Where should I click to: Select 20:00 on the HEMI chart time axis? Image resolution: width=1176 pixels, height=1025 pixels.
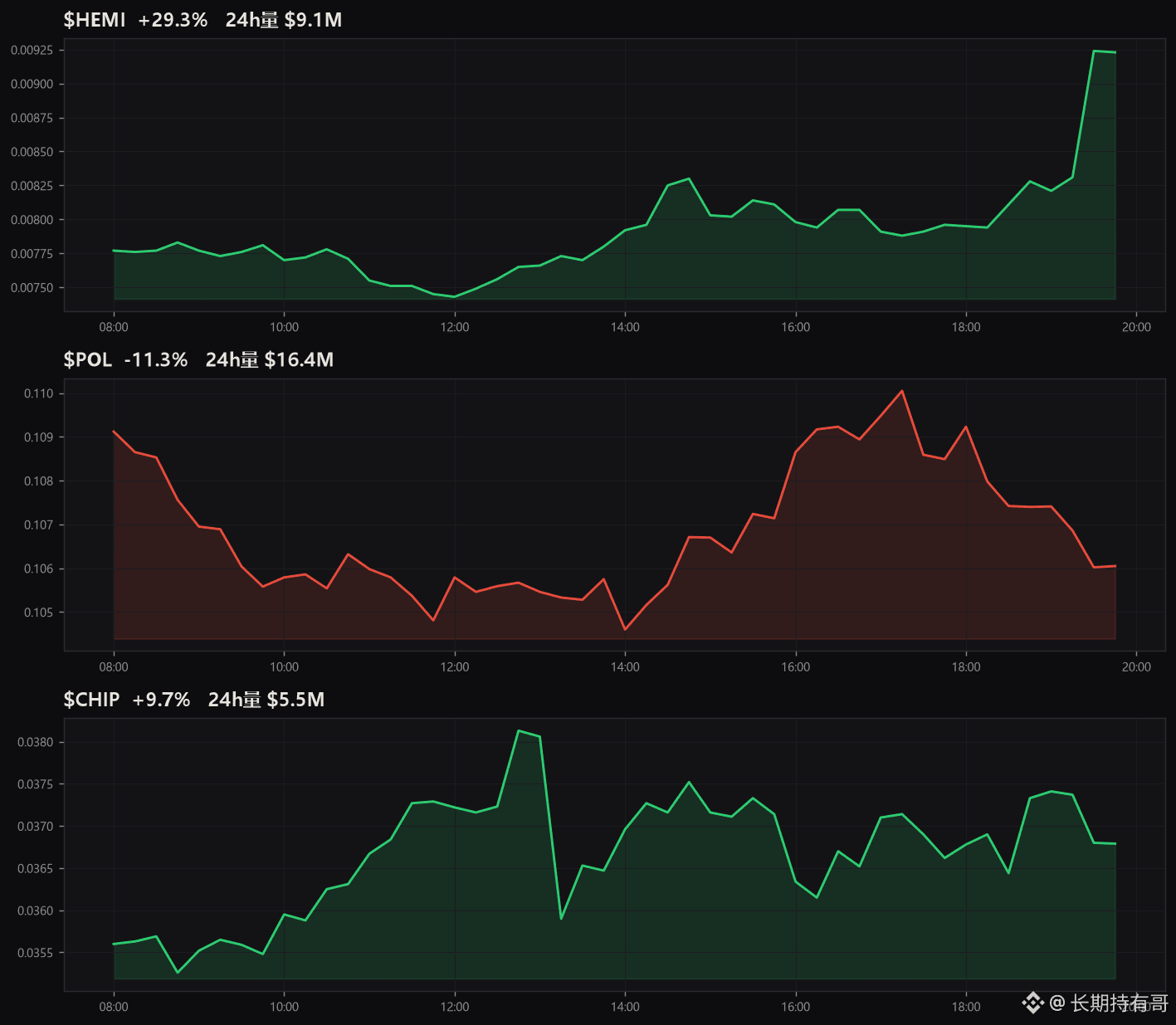tap(1136, 327)
